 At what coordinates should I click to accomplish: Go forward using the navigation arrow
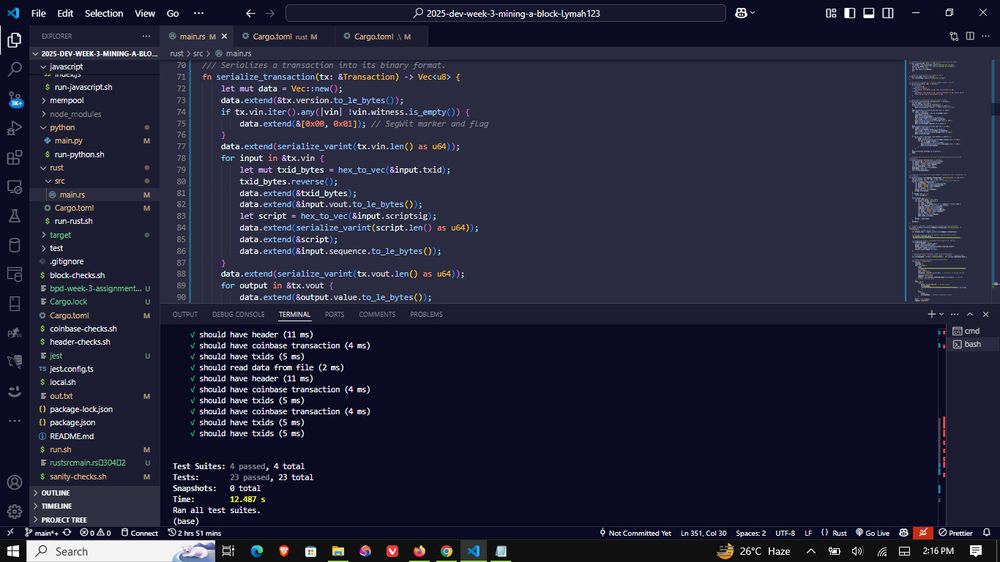(270, 13)
